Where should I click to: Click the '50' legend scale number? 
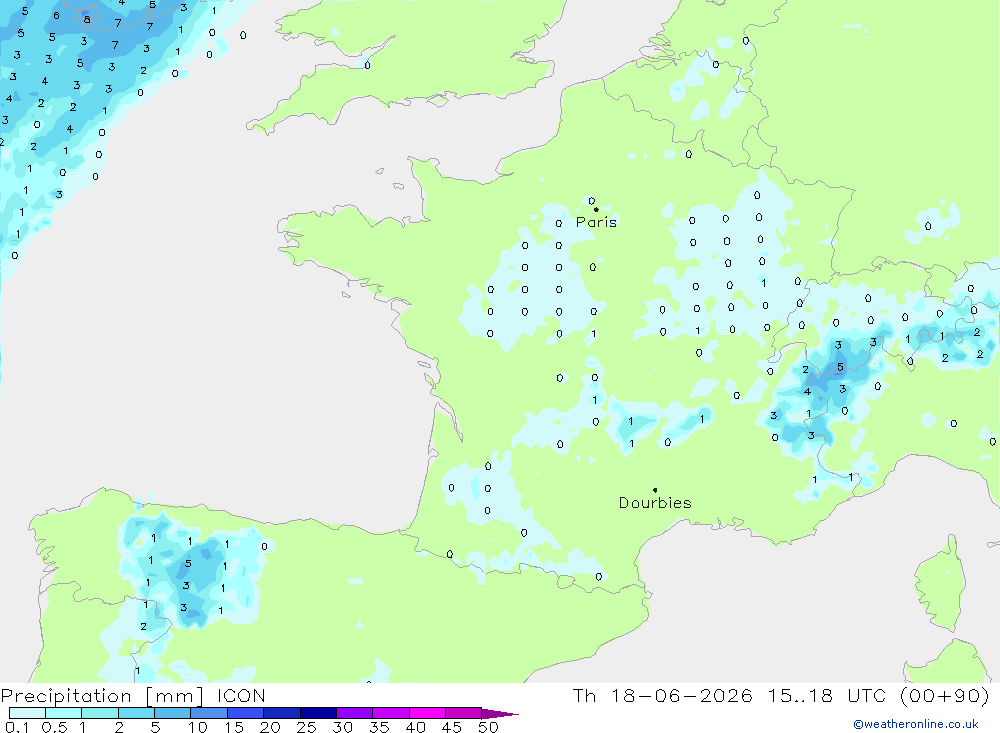click(489, 727)
